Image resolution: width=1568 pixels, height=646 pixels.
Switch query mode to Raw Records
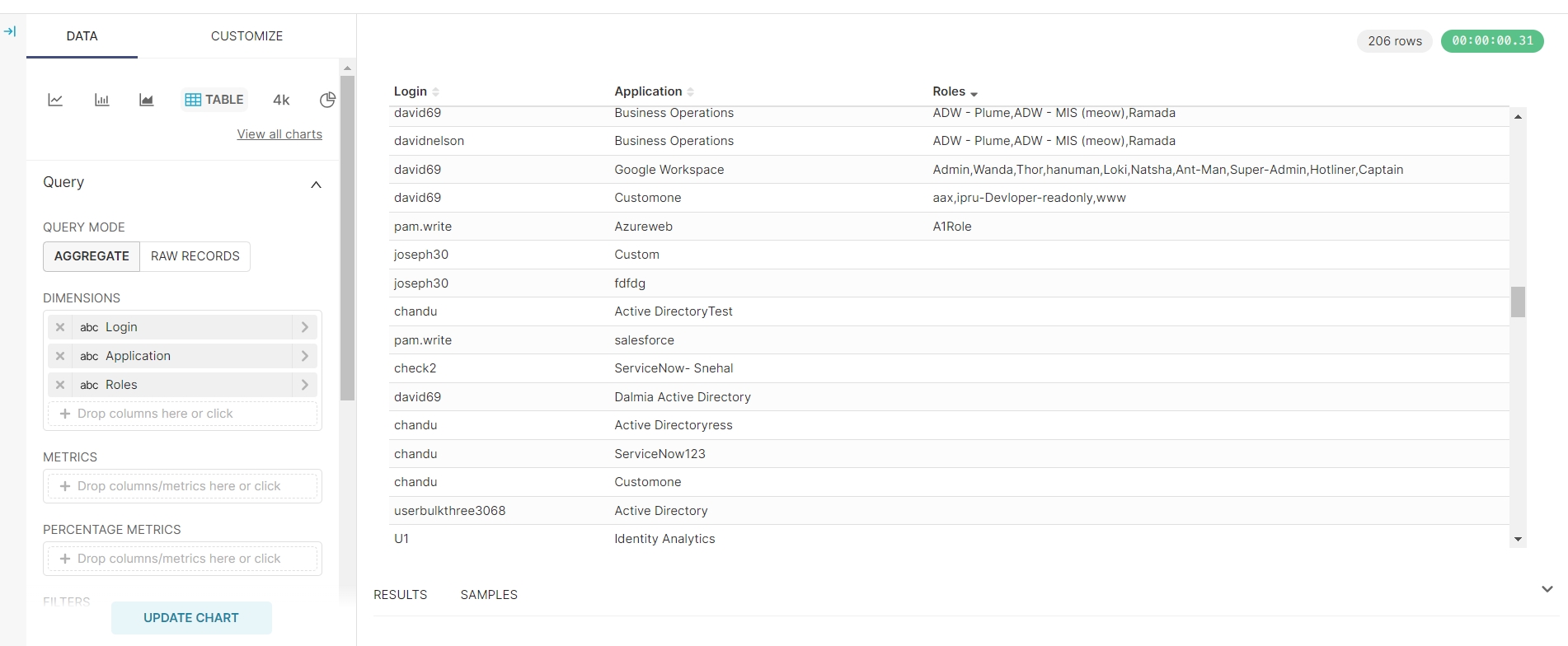(195, 256)
